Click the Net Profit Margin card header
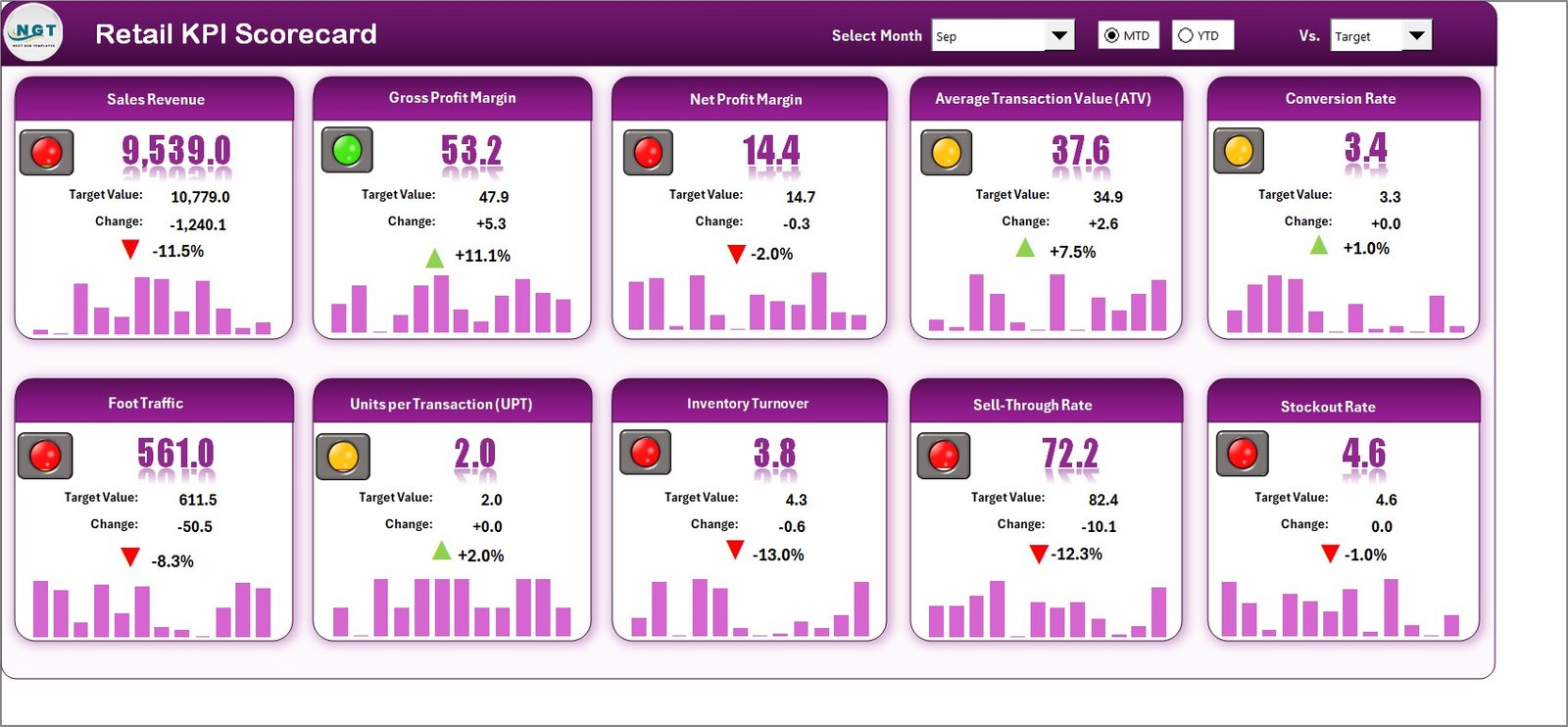The image size is (1568, 727). tap(746, 99)
